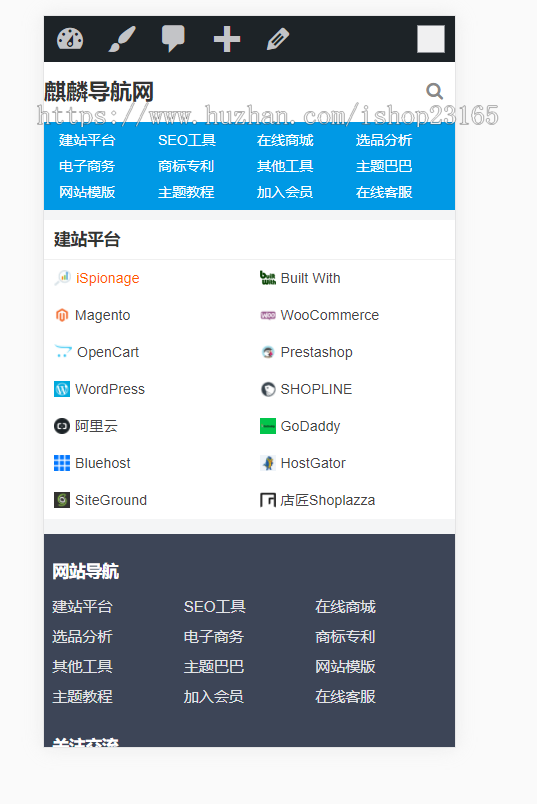Select 其他工具 in blue menu

pos(285,166)
